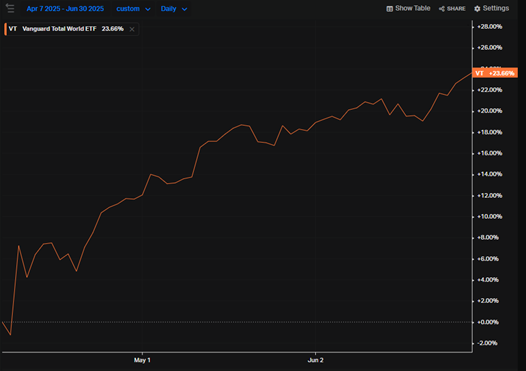Click the SHARE button
The image size is (526, 371).
point(452,9)
